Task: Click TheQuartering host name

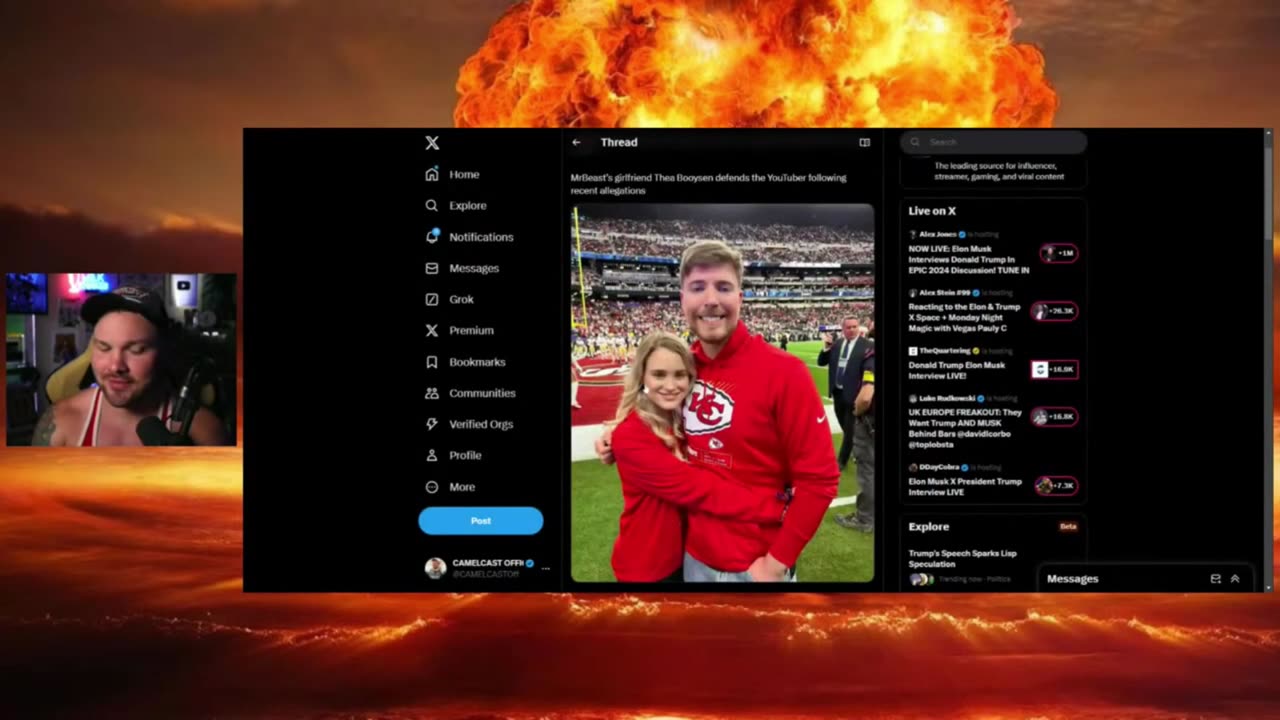Action: coord(944,351)
